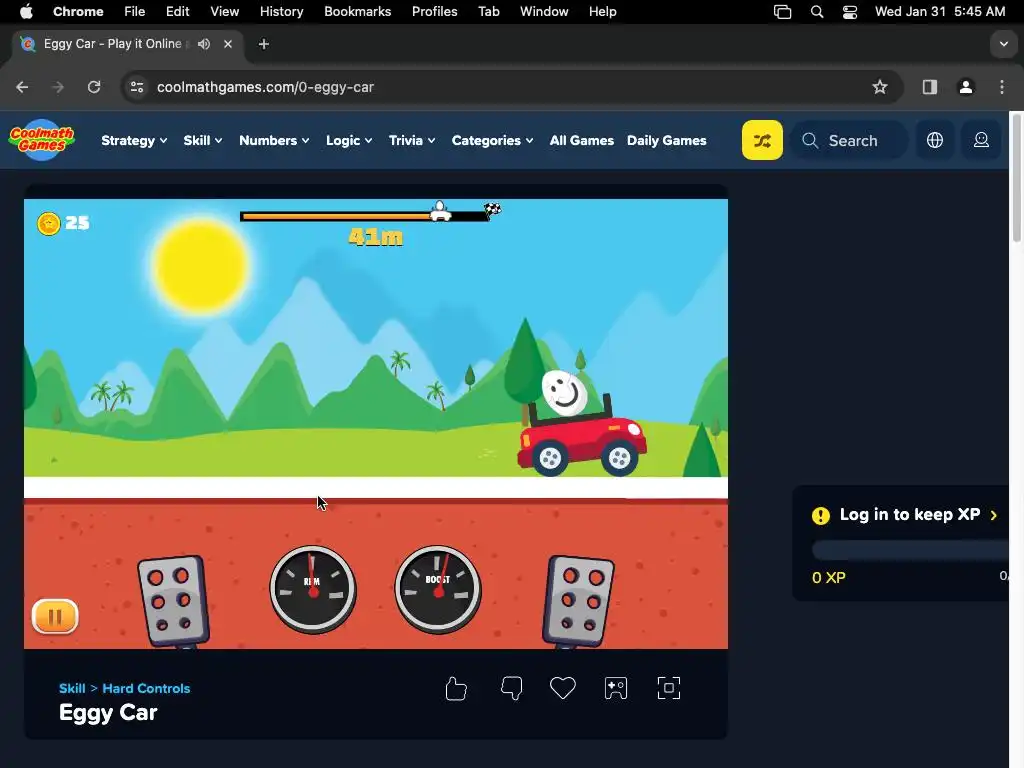Screen dimensions: 1024x768
Task: Open a new browser tab
Action: pos(264,44)
